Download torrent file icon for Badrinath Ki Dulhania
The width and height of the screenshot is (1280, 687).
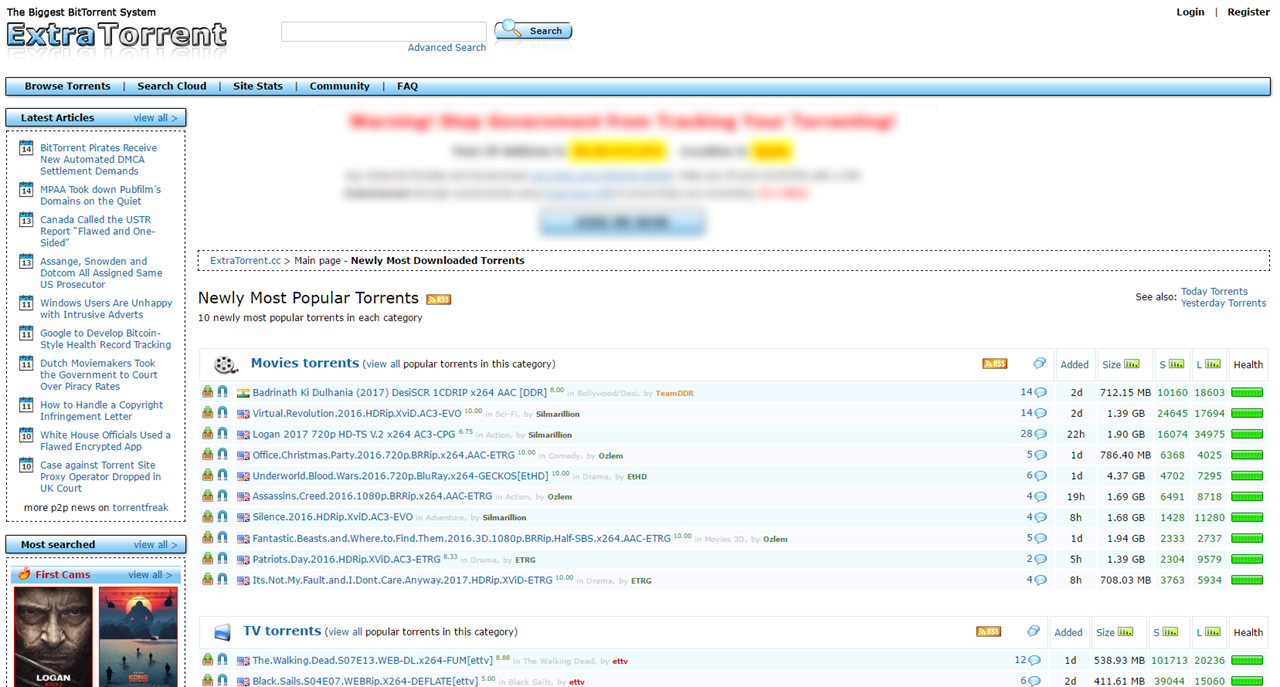click(x=207, y=392)
